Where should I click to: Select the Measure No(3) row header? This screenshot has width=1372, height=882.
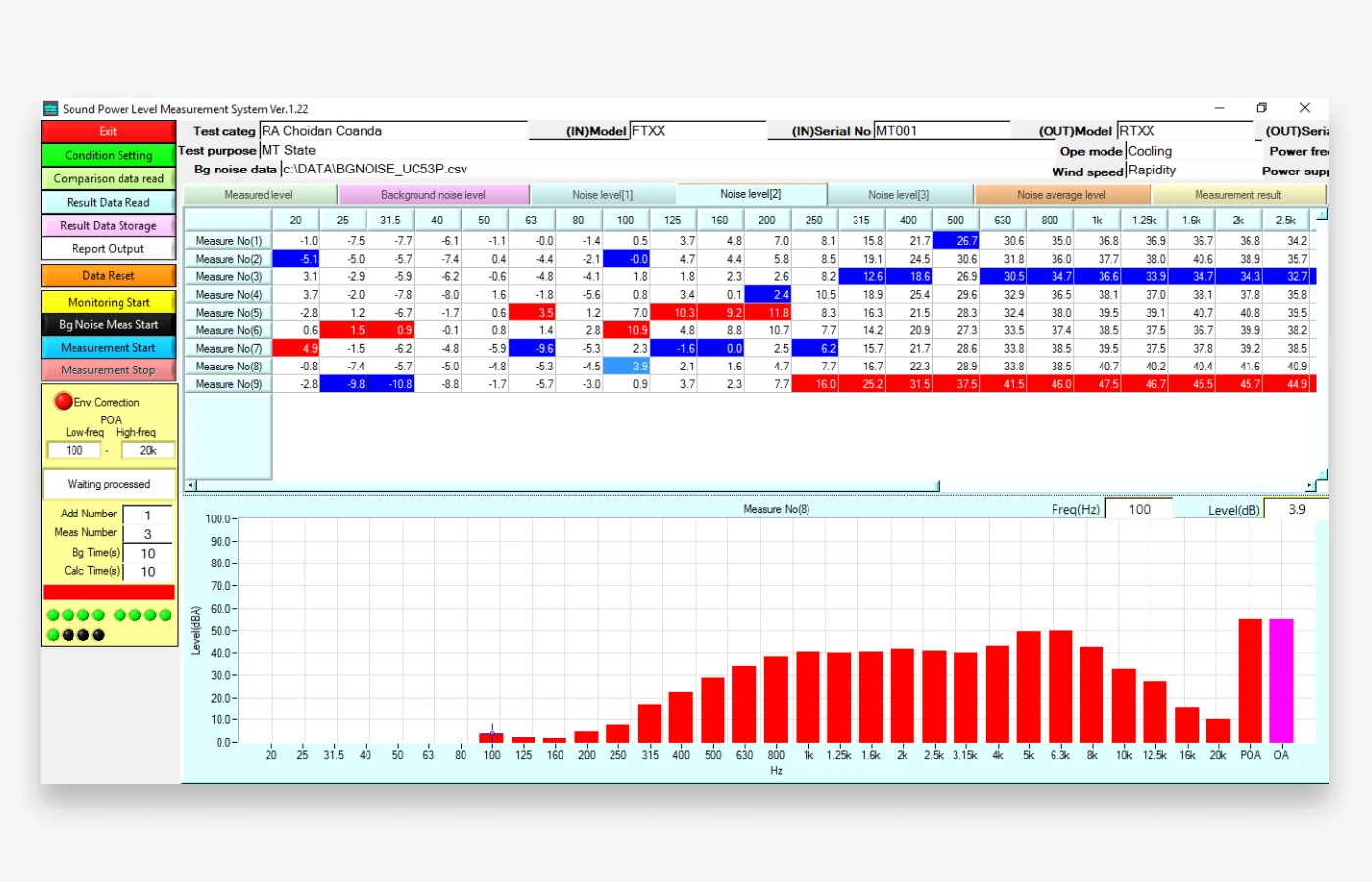click(x=228, y=277)
